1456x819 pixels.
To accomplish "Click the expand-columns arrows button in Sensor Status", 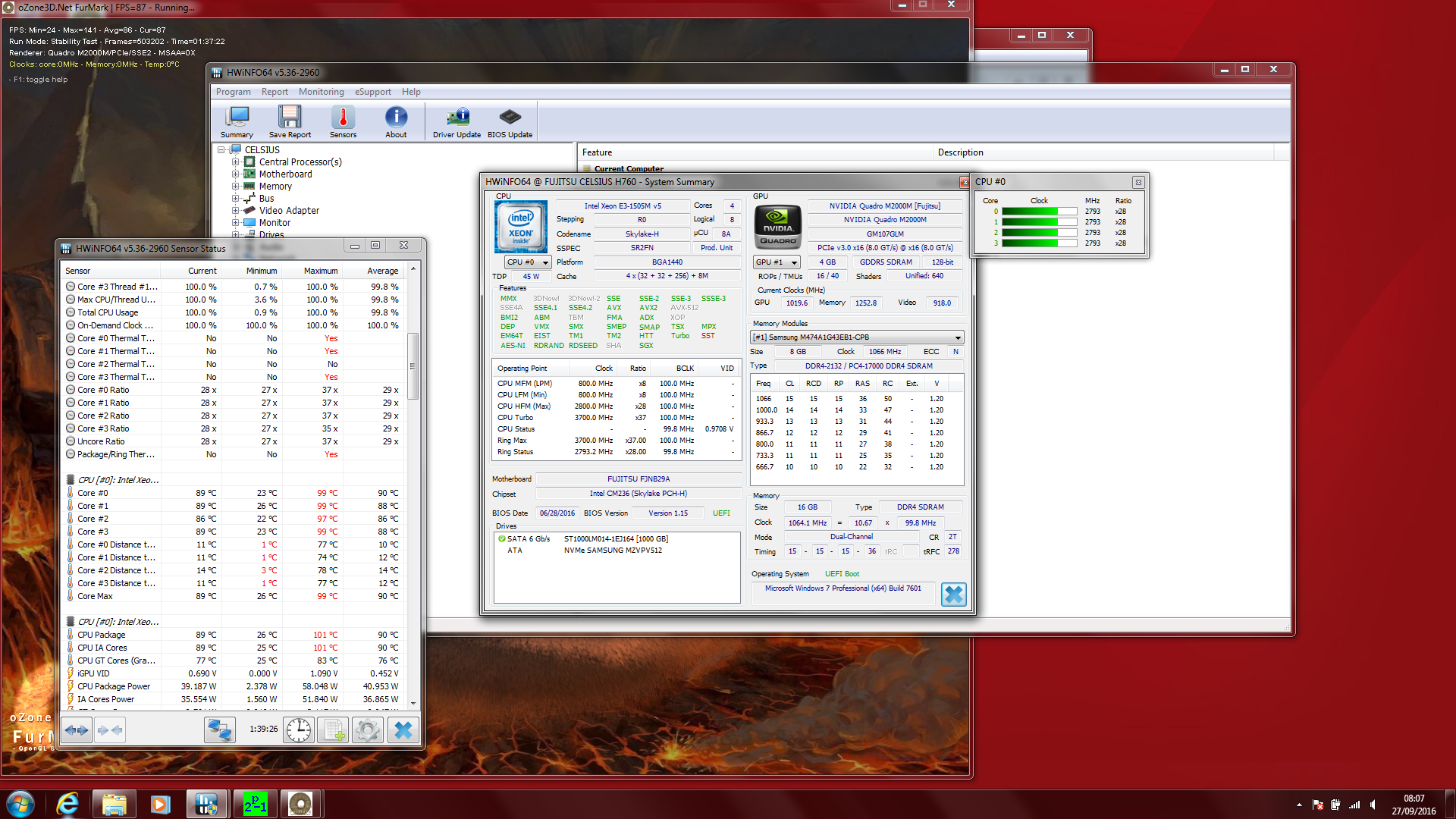I will (x=77, y=730).
